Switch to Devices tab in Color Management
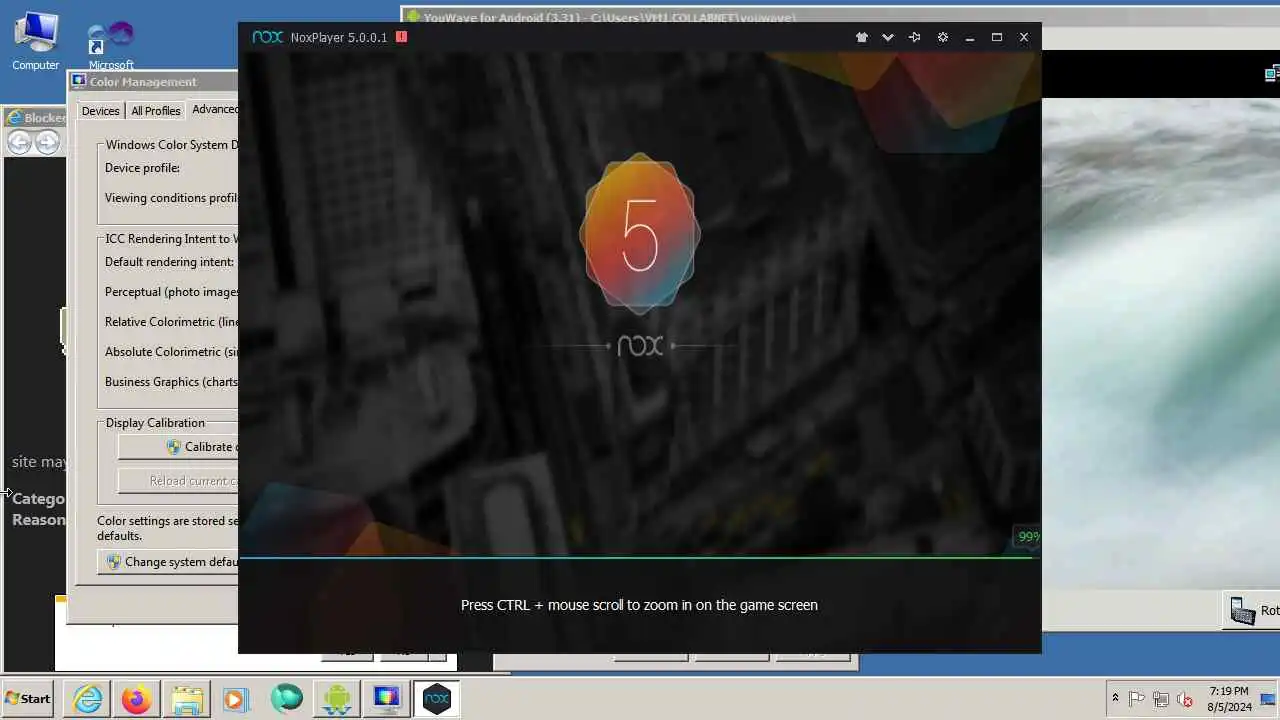1280x720 pixels. click(x=100, y=111)
